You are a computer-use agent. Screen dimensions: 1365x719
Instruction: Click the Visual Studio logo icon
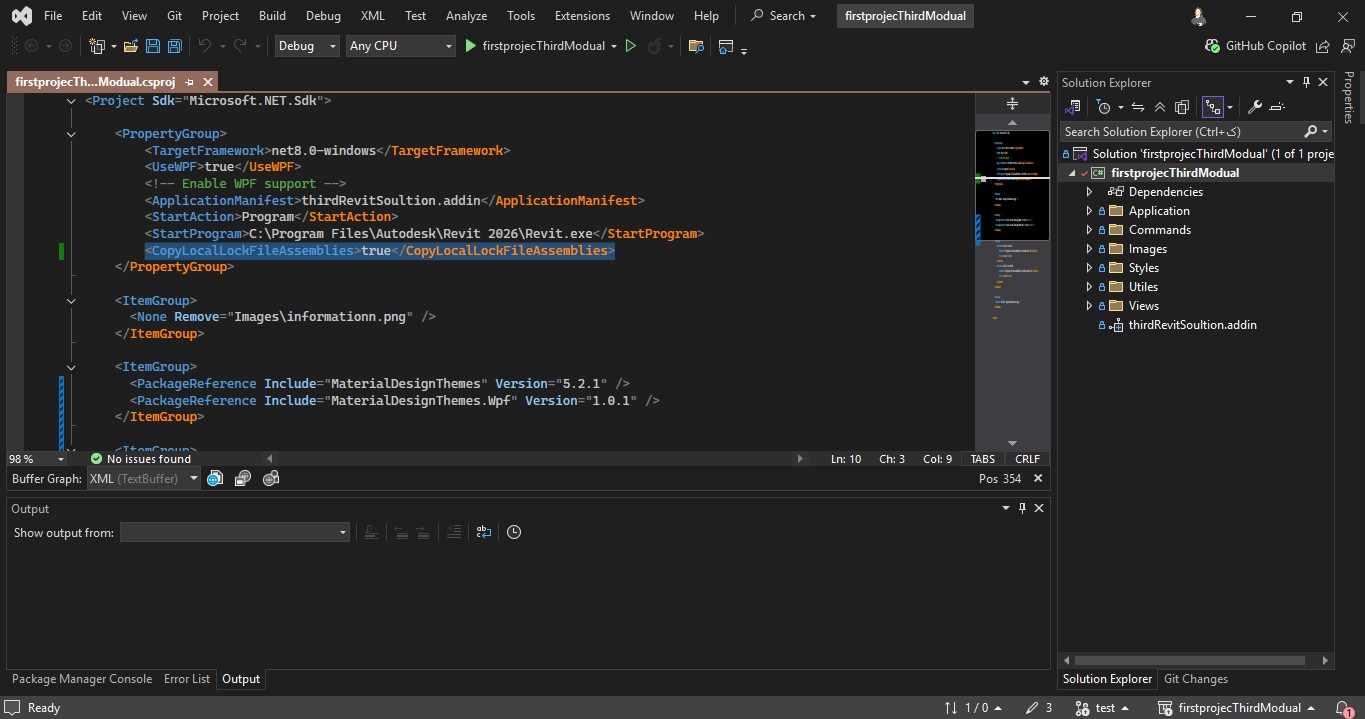tap(20, 16)
